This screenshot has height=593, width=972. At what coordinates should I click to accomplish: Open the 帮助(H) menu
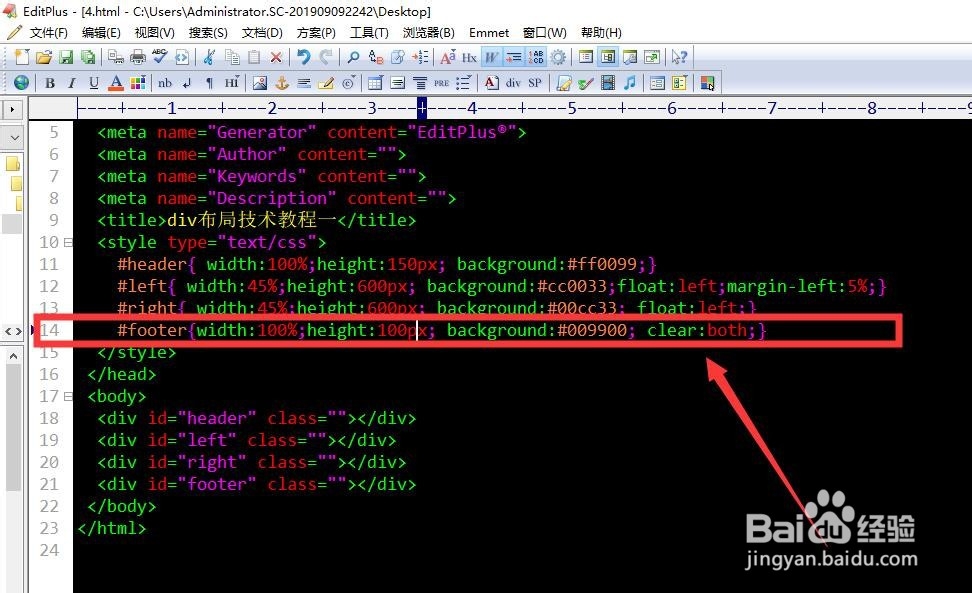(601, 32)
